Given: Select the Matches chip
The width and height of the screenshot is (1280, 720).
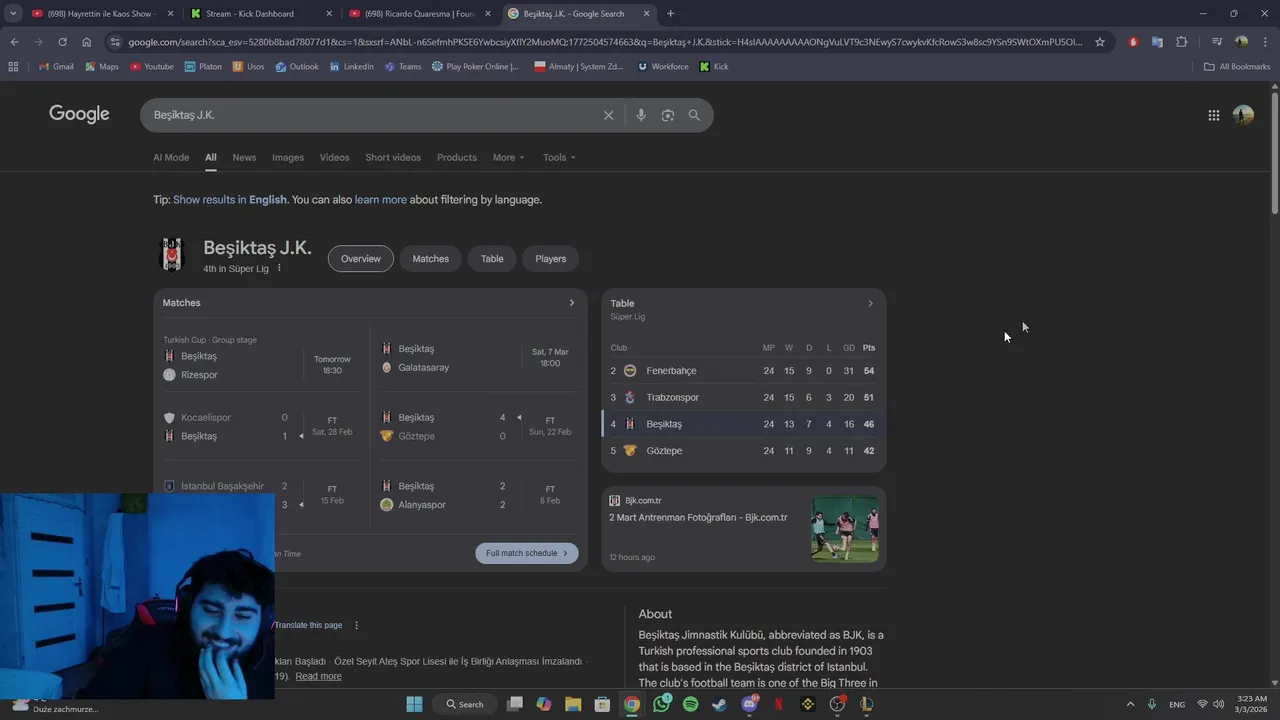Looking at the screenshot, I should (x=431, y=258).
